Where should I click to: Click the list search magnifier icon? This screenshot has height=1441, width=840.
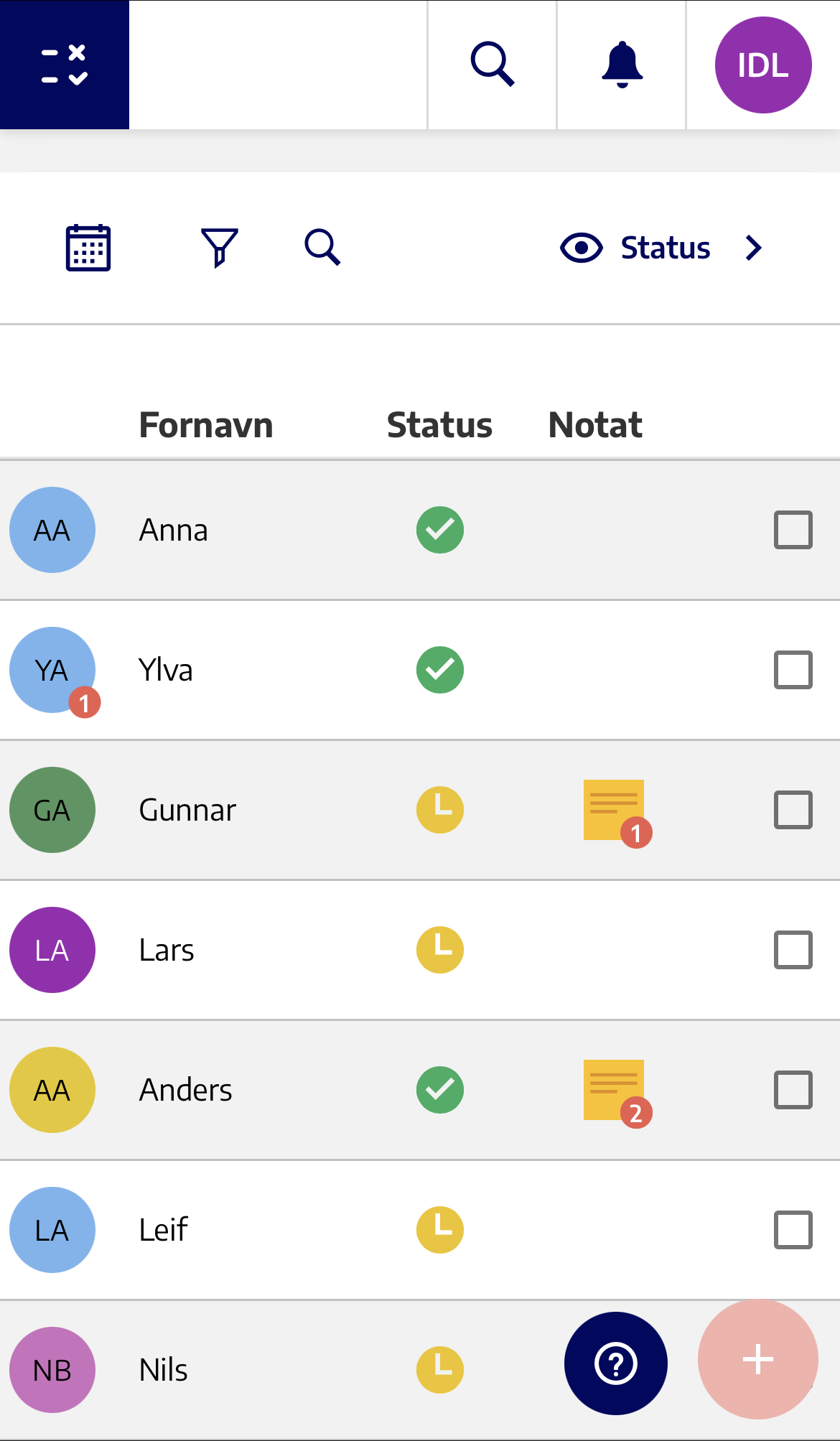(x=322, y=248)
